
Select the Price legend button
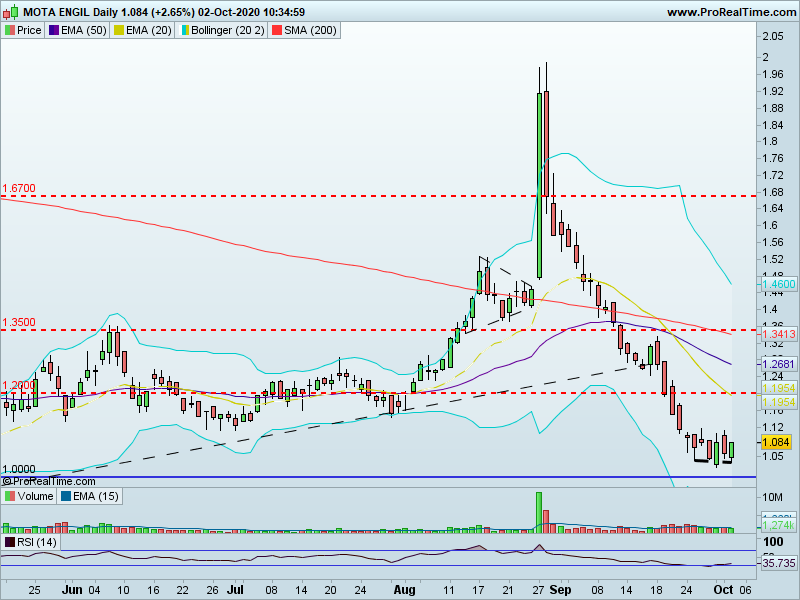point(23,31)
